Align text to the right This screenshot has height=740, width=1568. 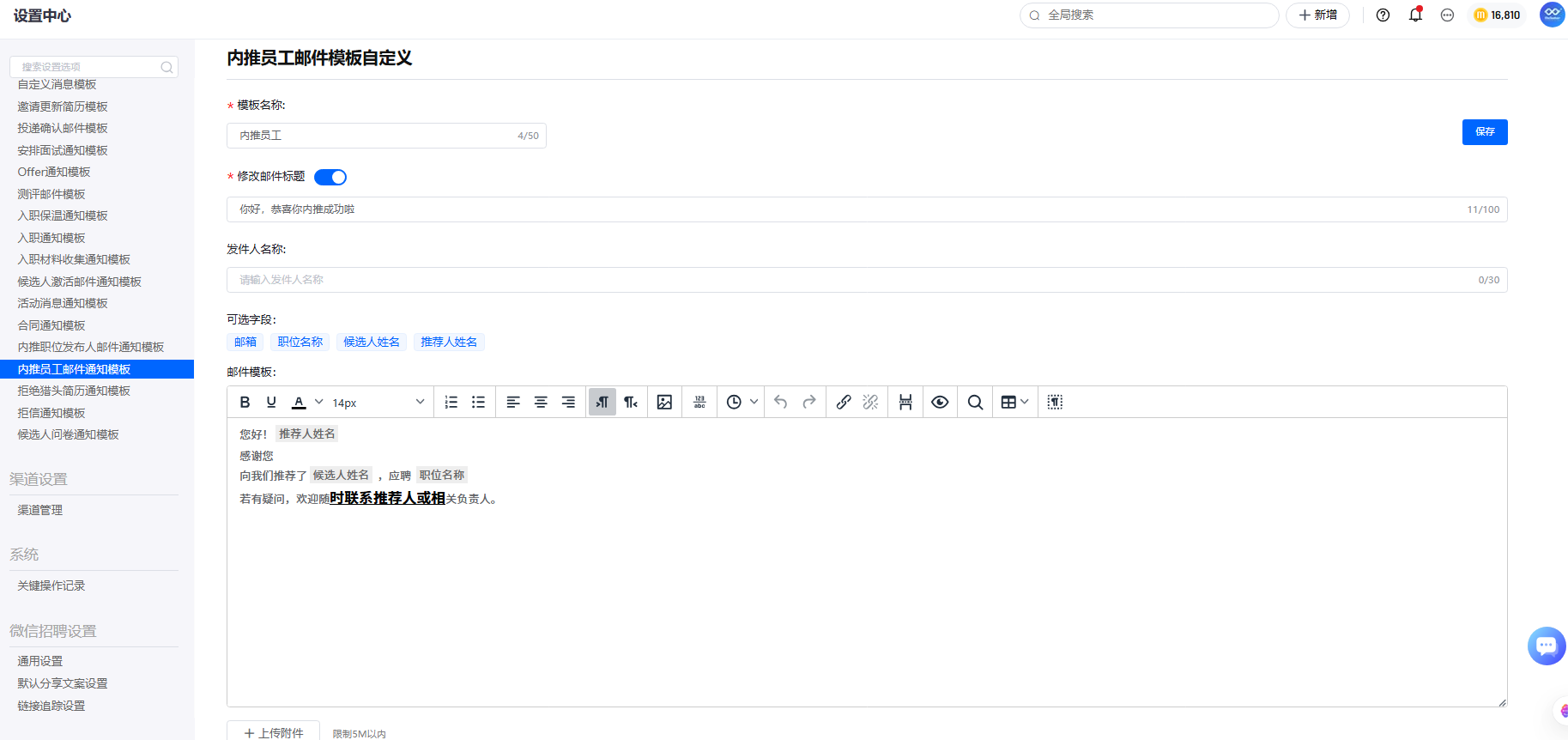pos(568,402)
